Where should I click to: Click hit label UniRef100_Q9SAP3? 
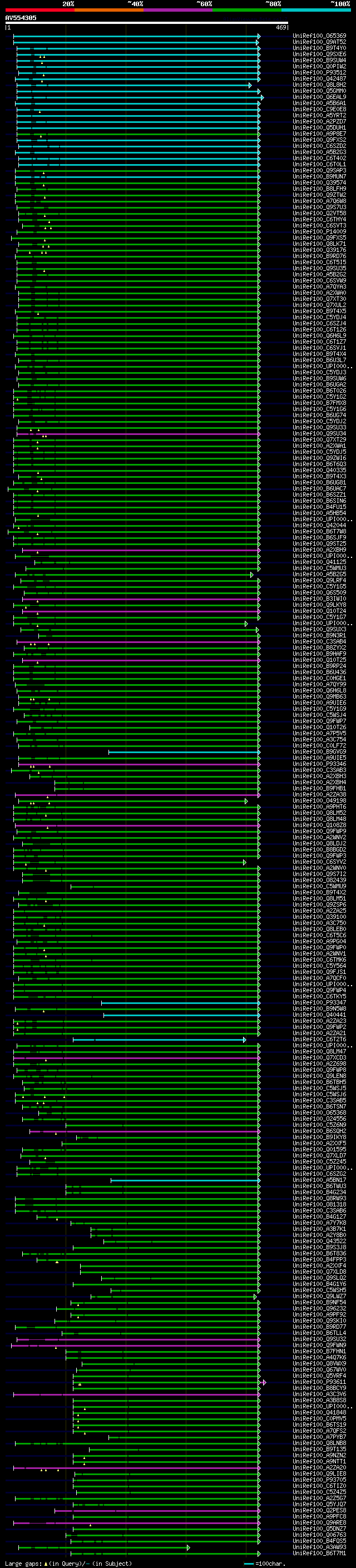click(x=319, y=170)
